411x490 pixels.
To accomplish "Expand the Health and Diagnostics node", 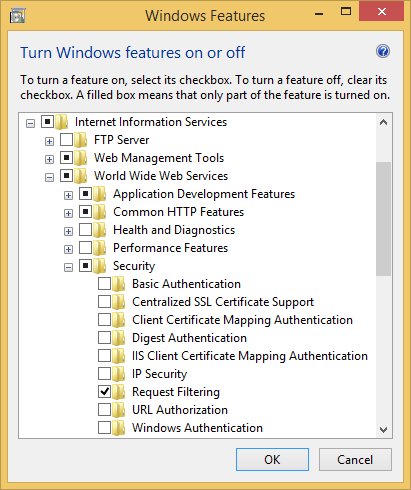I will (68, 232).
